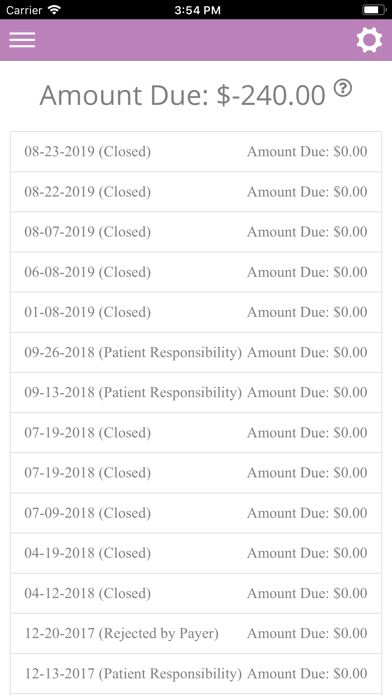This screenshot has width=392, height=696.
Task: Open 12-20-2017 Rejected by Payer claim
Action: click(196, 633)
